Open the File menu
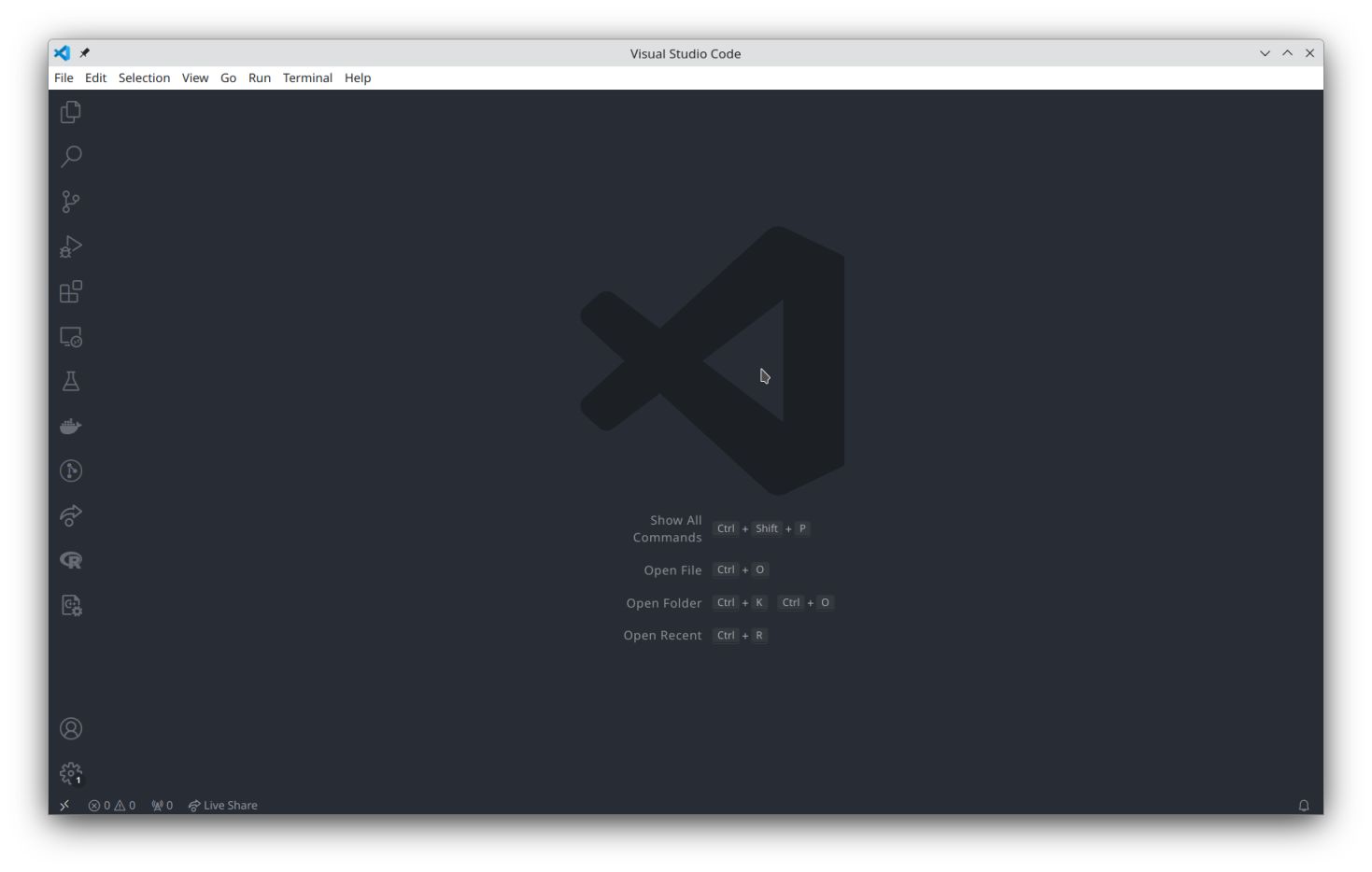This screenshot has height=872, width=1372. click(64, 77)
